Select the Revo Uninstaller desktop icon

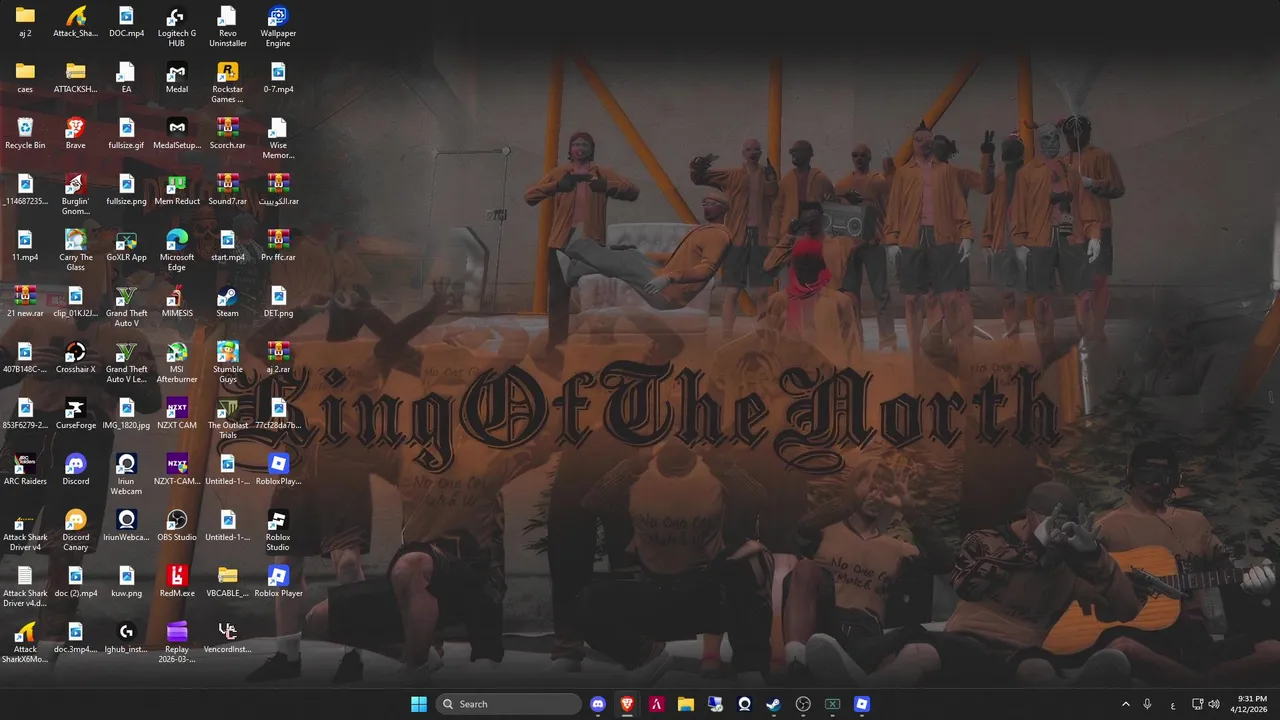pos(227,27)
